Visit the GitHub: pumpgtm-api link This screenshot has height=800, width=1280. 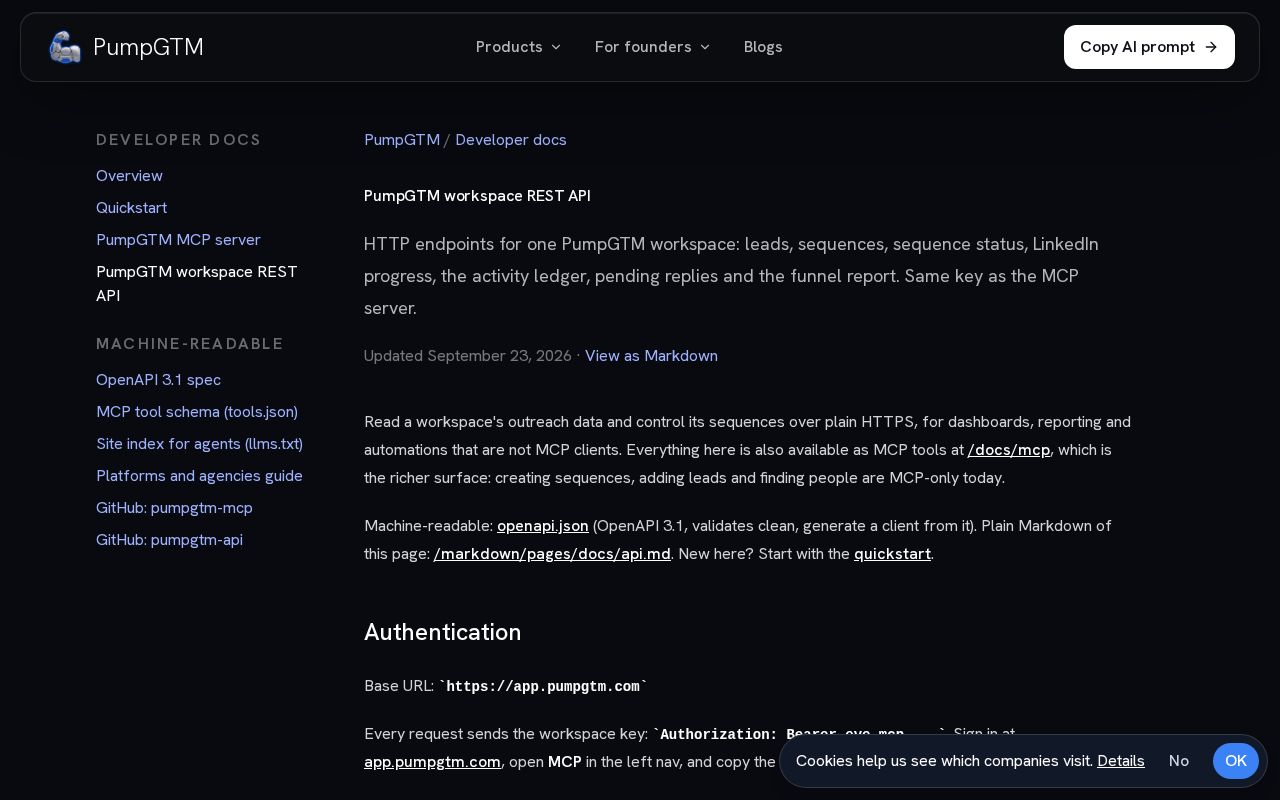tap(169, 540)
